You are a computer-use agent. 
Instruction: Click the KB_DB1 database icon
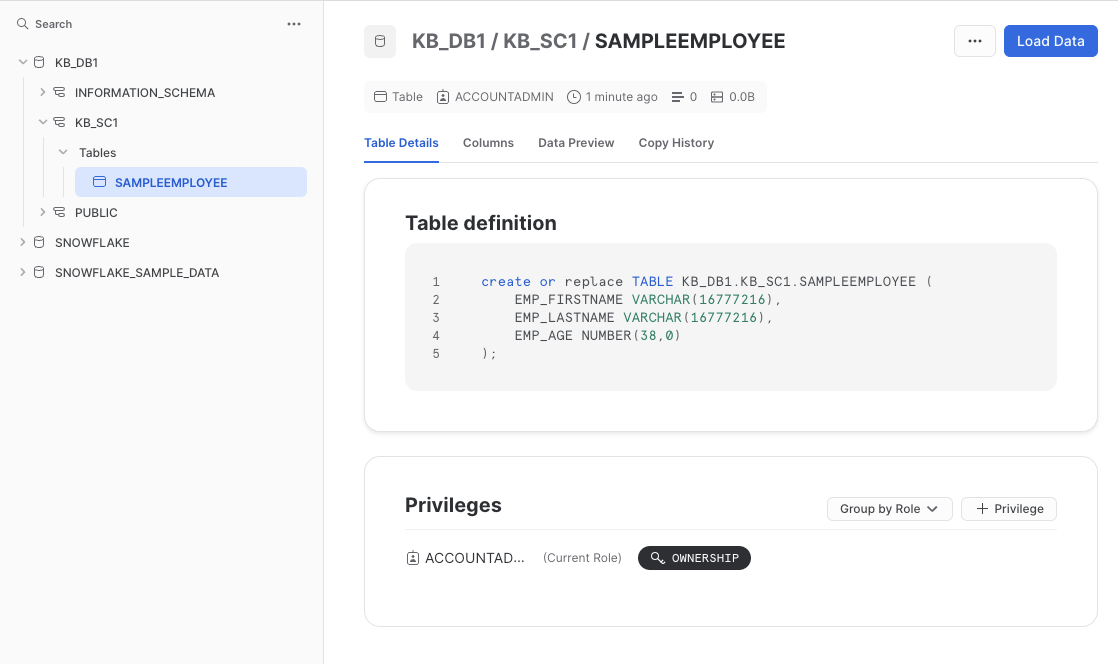(39, 63)
